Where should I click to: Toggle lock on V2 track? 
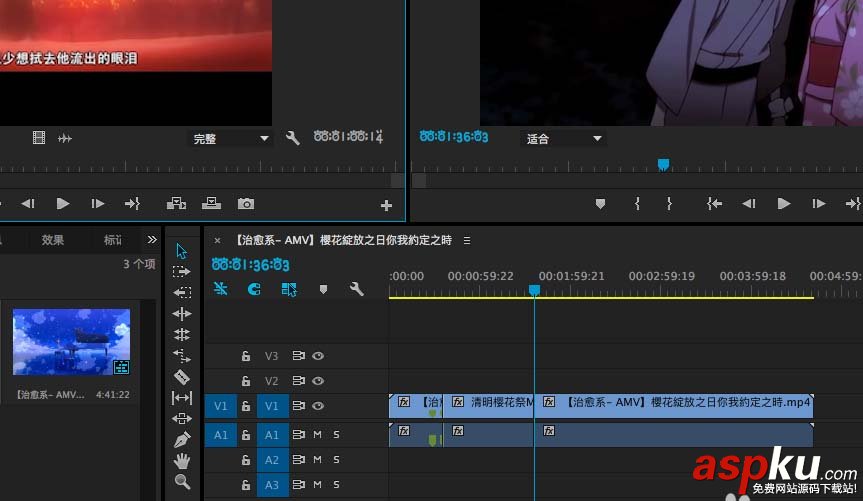pos(246,380)
